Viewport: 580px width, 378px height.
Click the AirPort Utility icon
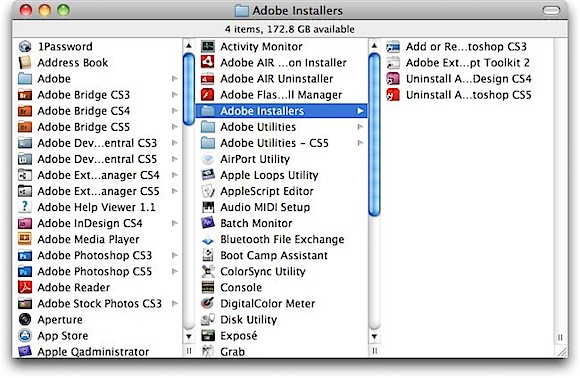tap(208, 159)
